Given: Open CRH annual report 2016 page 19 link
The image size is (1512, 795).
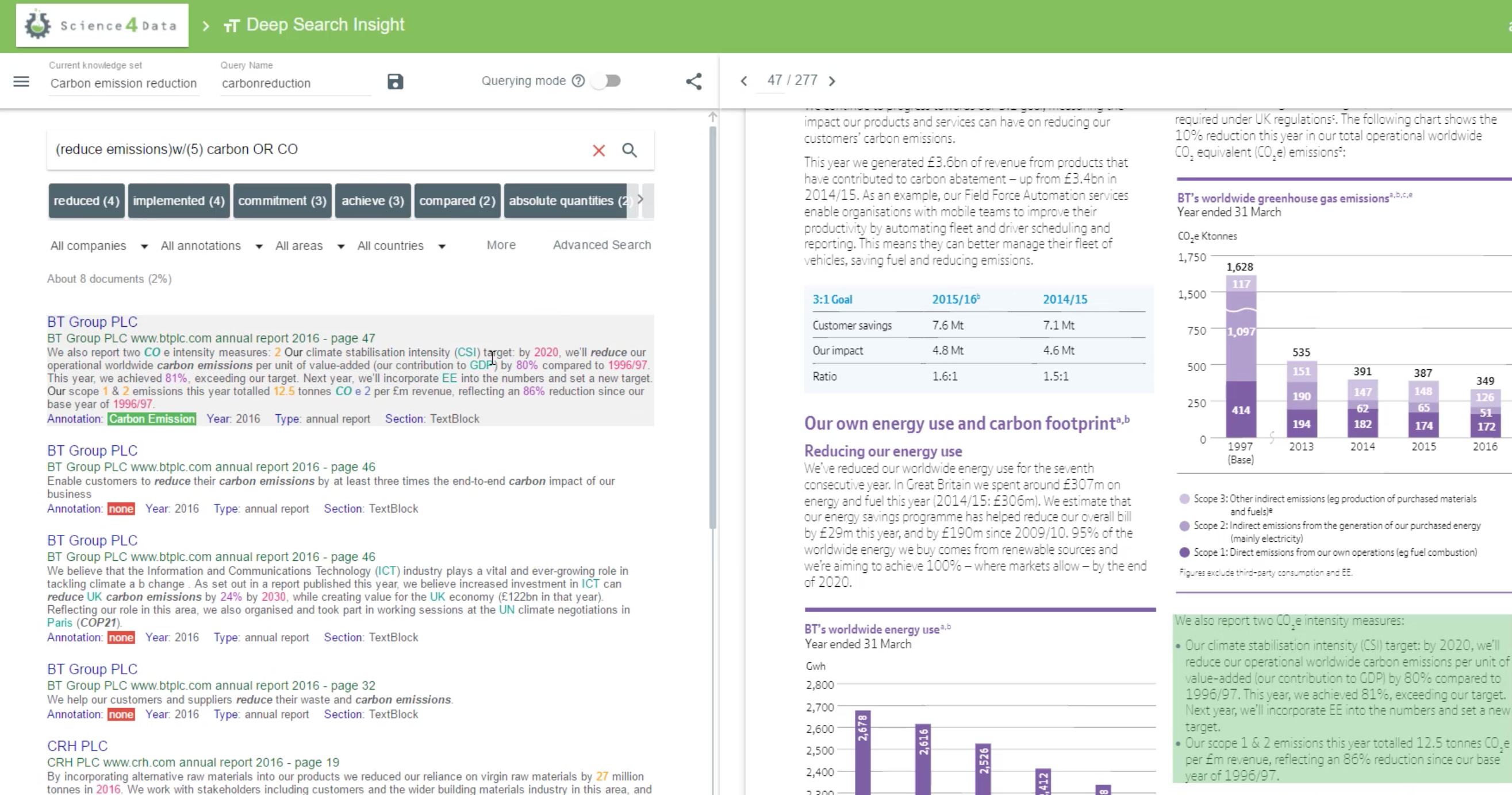Looking at the screenshot, I should tap(193, 762).
